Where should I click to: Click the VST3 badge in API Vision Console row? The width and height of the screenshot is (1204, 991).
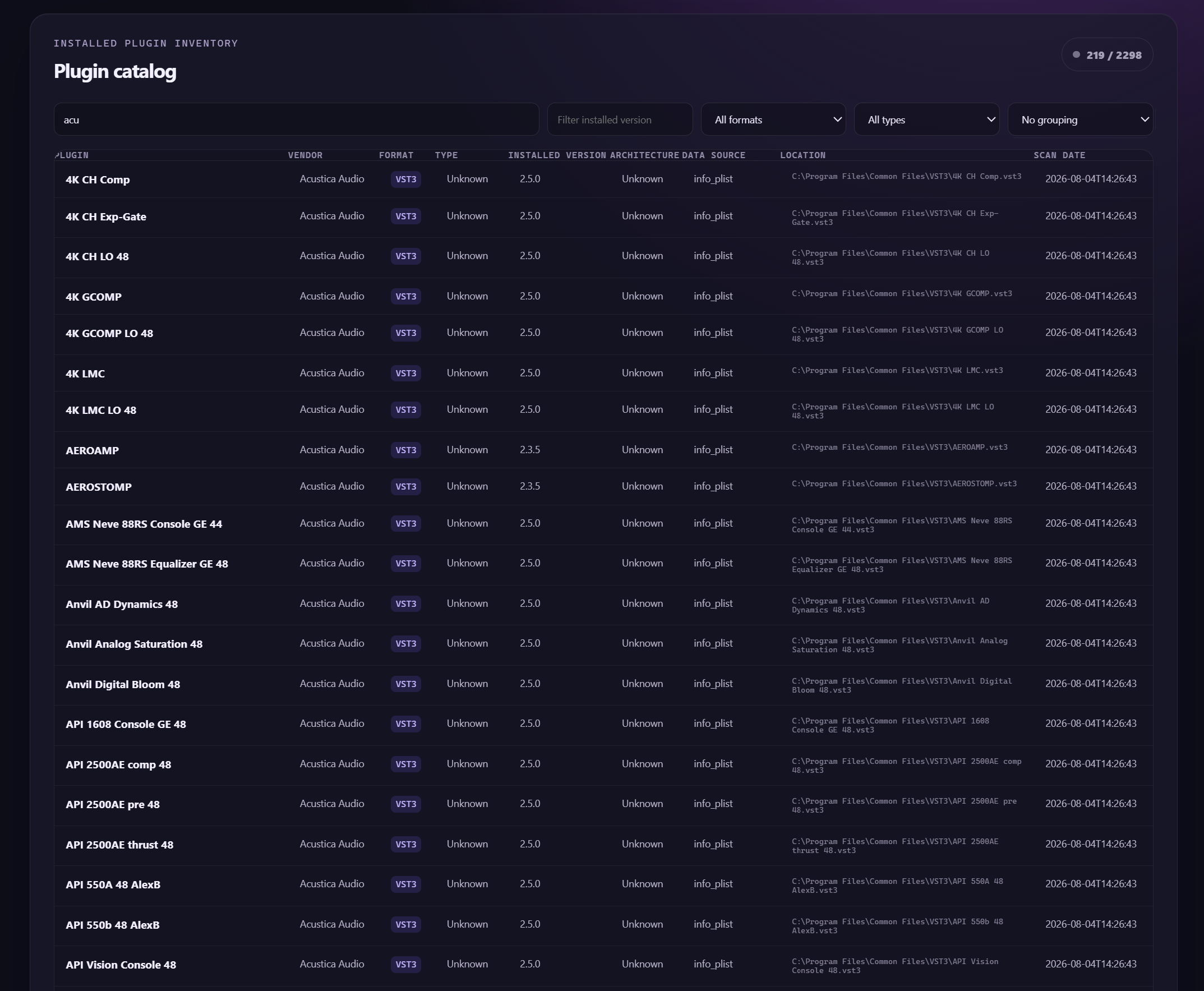(406, 965)
